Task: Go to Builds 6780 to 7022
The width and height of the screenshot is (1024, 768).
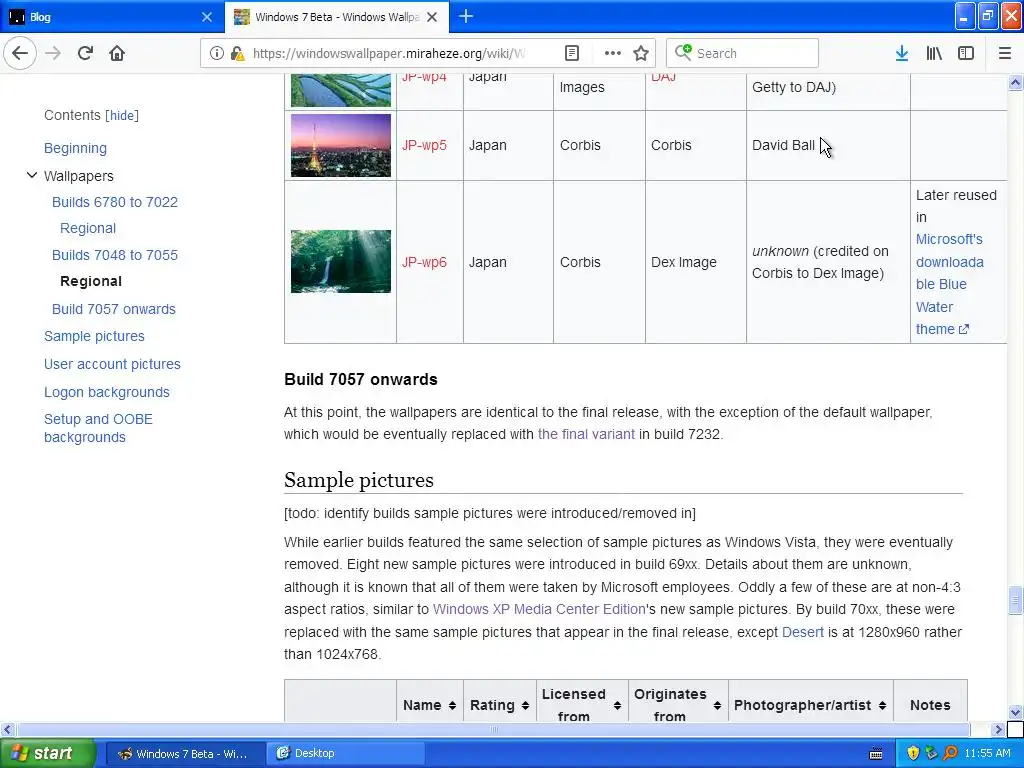Action: click(115, 202)
